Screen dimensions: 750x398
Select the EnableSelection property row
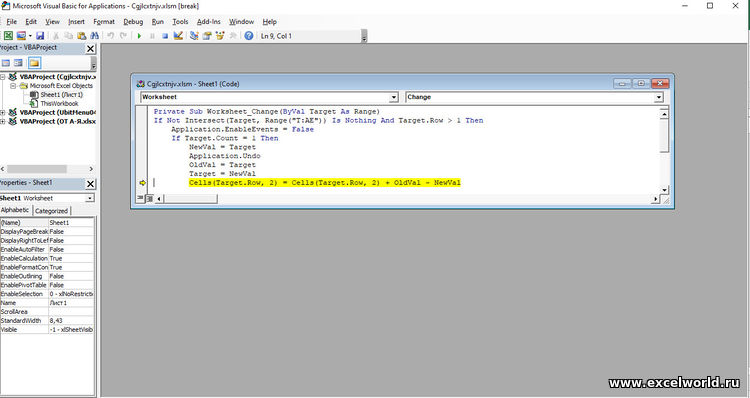pos(47,294)
